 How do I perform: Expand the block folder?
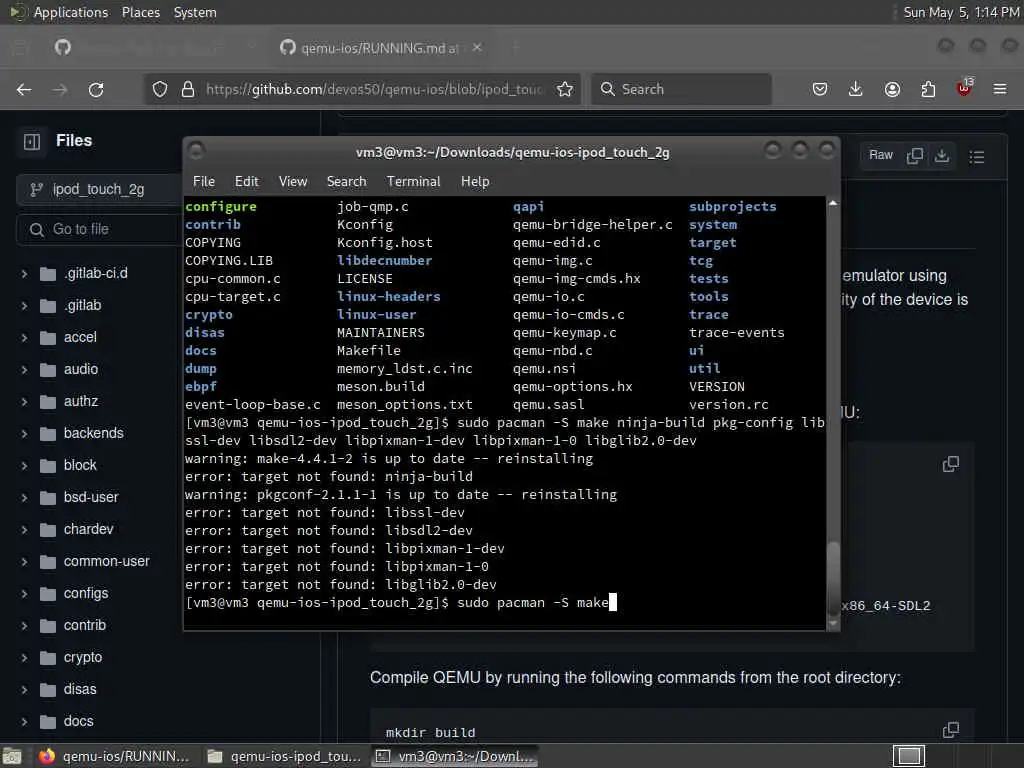tap(24, 466)
